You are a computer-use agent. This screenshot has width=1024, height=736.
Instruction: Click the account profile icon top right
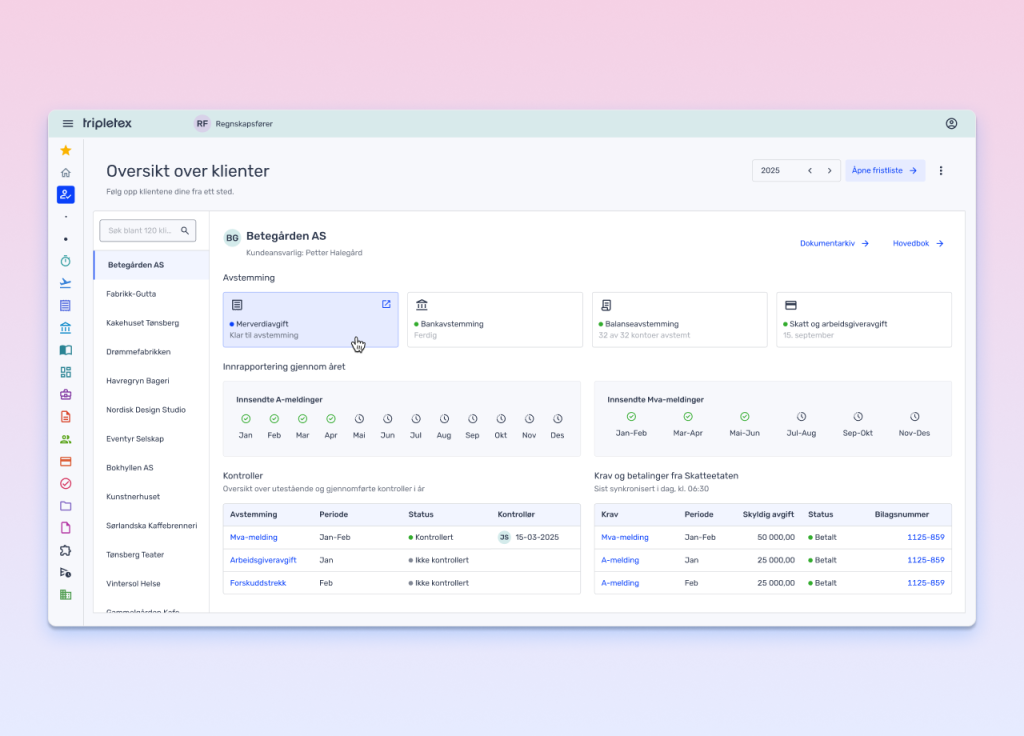coord(951,123)
